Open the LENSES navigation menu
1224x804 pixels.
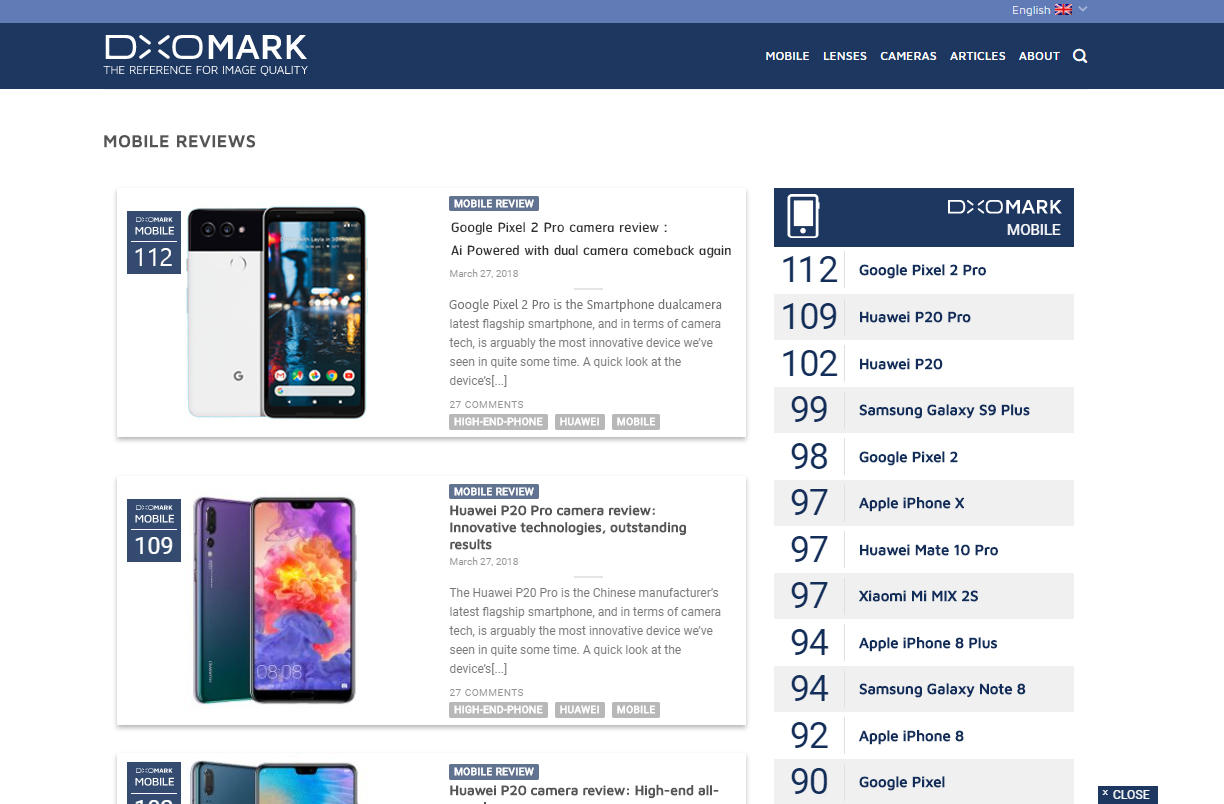845,56
